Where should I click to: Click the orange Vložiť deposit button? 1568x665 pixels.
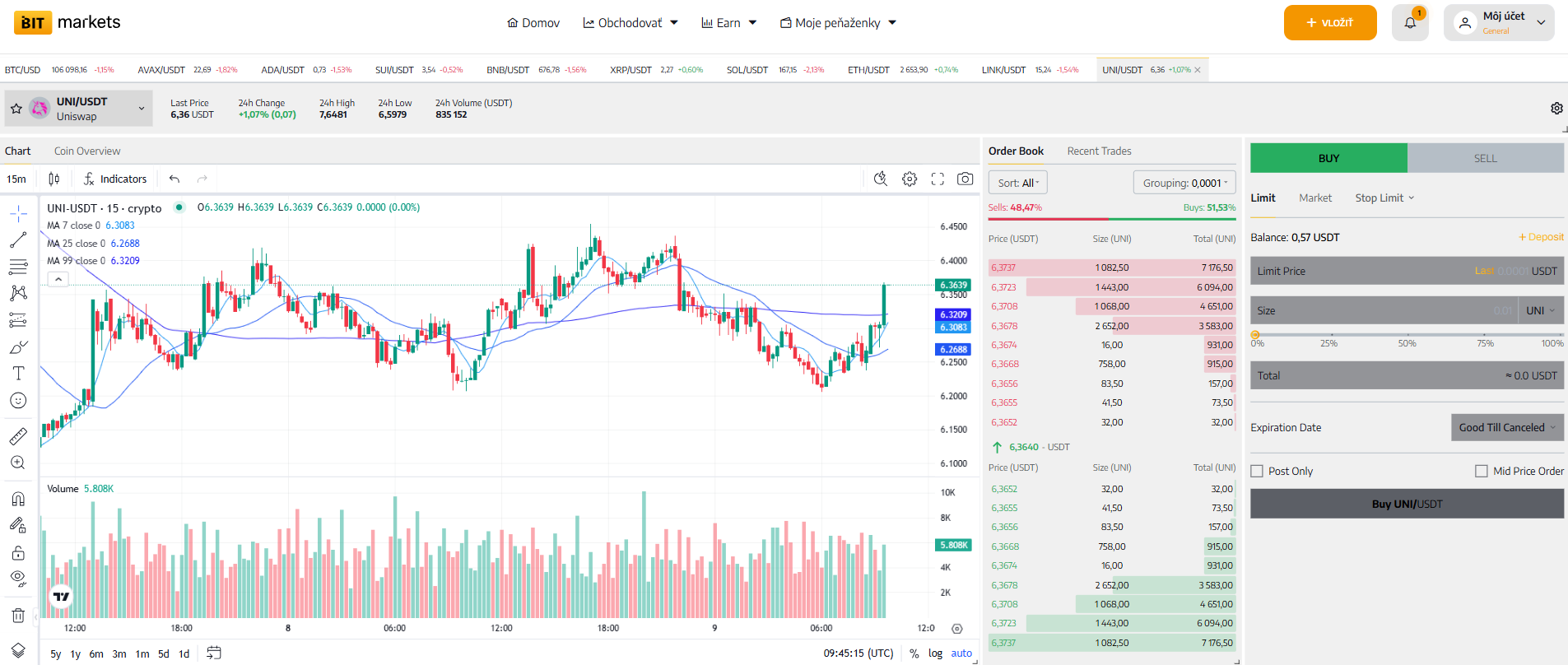pyautogui.click(x=1329, y=23)
